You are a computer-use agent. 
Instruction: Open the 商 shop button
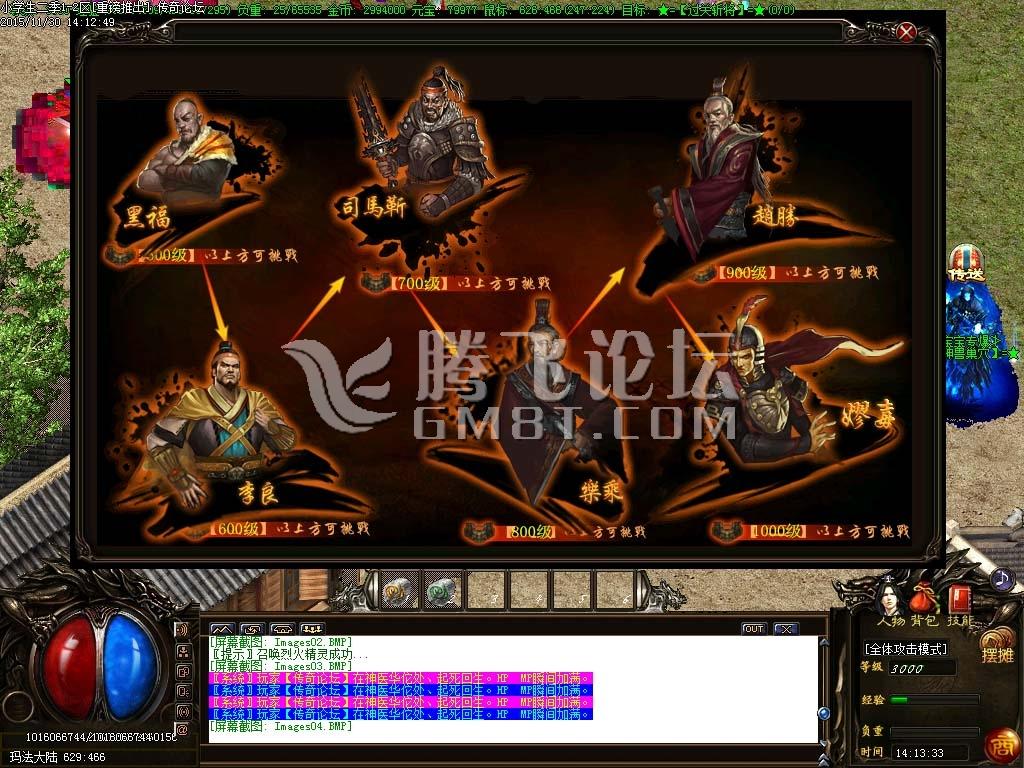pyautogui.click(x=1000, y=746)
